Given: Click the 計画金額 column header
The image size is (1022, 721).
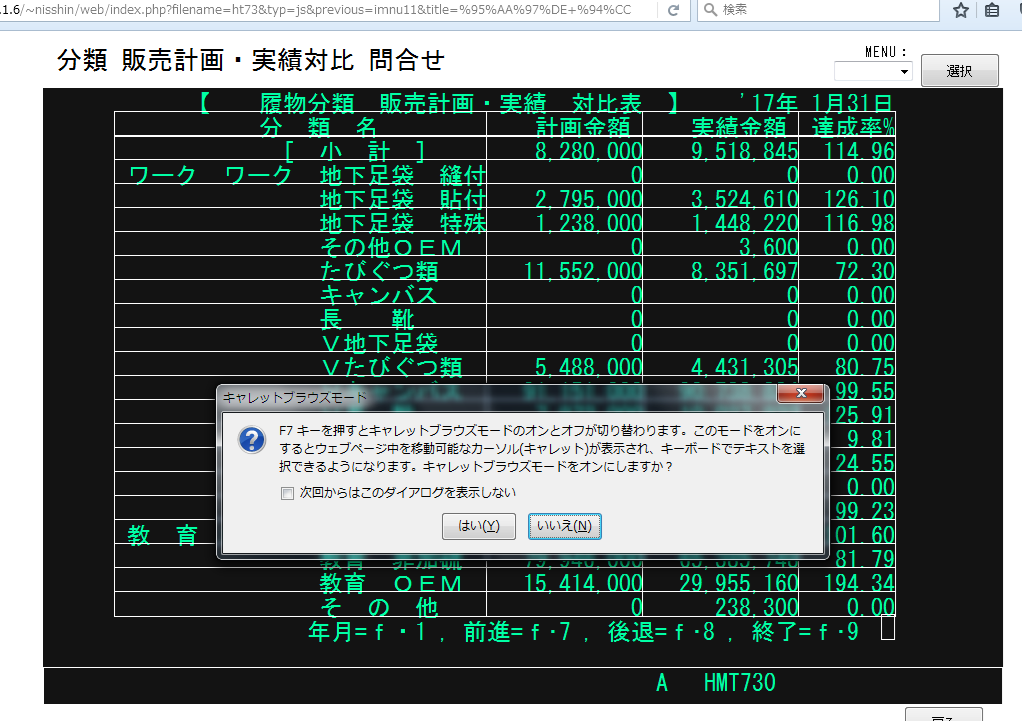Looking at the screenshot, I should pyautogui.click(x=582, y=127).
